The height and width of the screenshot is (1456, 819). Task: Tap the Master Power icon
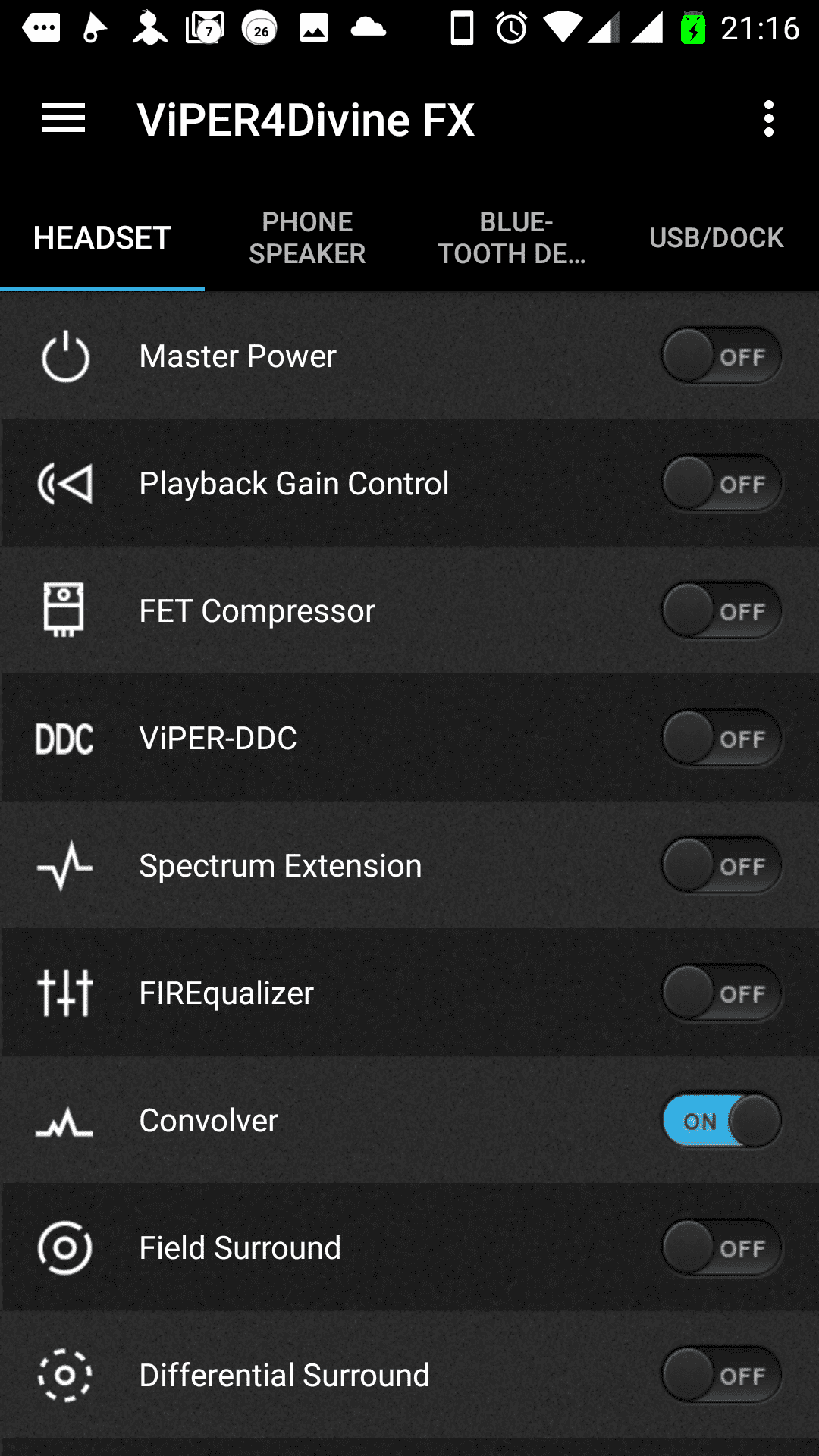point(65,356)
